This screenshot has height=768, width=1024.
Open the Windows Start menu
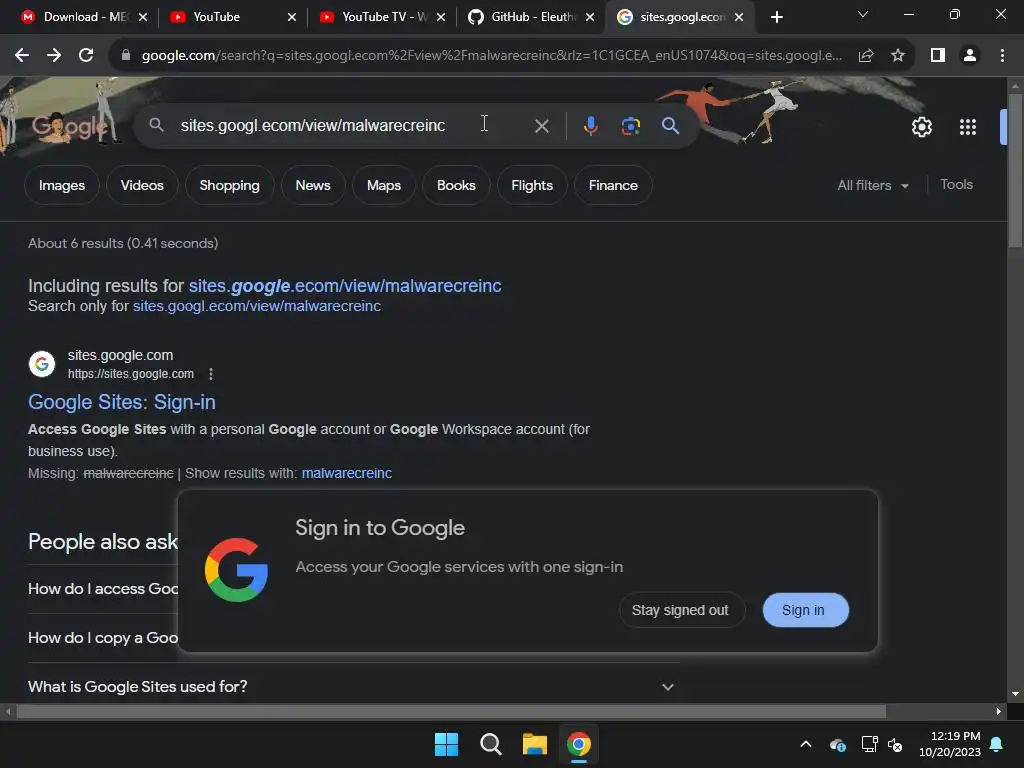tap(446, 744)
